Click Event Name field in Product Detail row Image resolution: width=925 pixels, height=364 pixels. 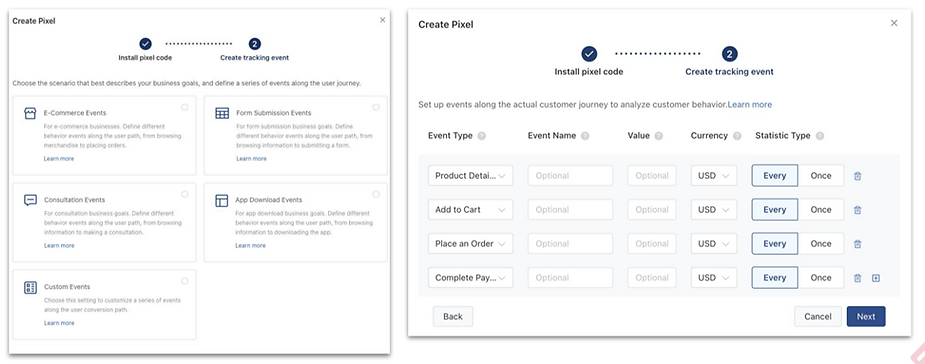(570, 176)
